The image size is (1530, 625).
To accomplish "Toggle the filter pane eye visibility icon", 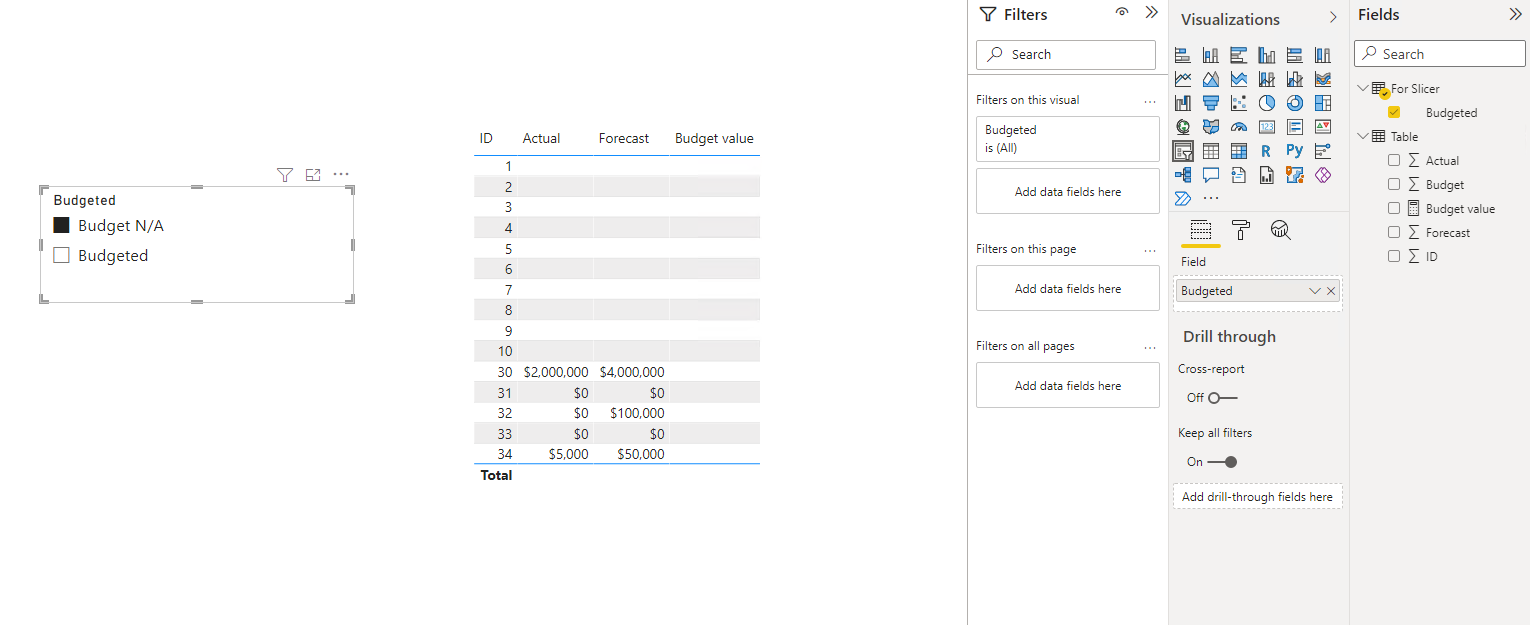I will coord(1122,13).
